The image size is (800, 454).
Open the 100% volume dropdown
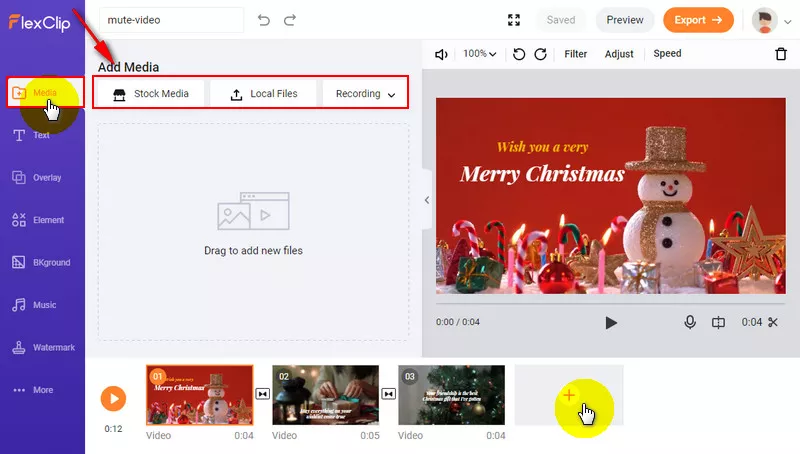tap(479, 54)
